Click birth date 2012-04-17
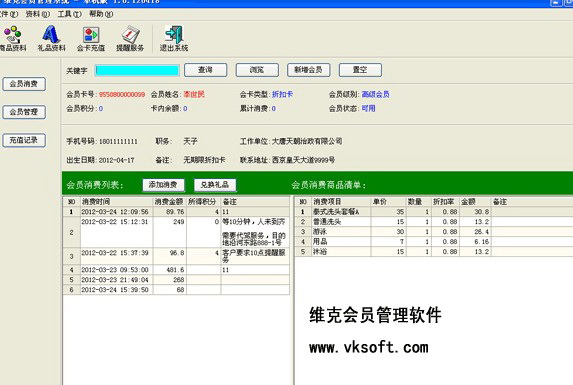Viewport: 573px width, 385px height. click(x=116, y=160)
